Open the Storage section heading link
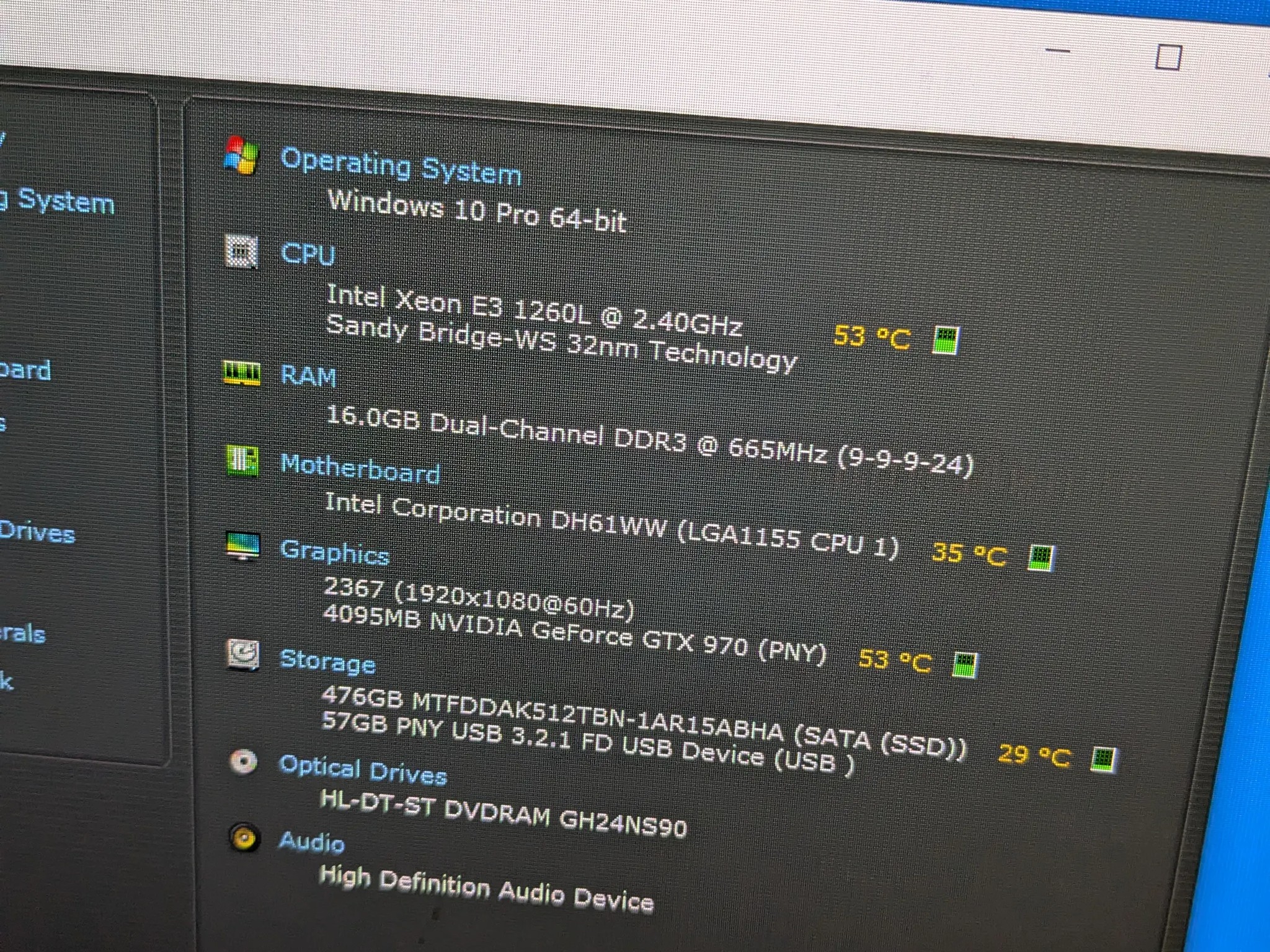 click(x=327, y=661)
